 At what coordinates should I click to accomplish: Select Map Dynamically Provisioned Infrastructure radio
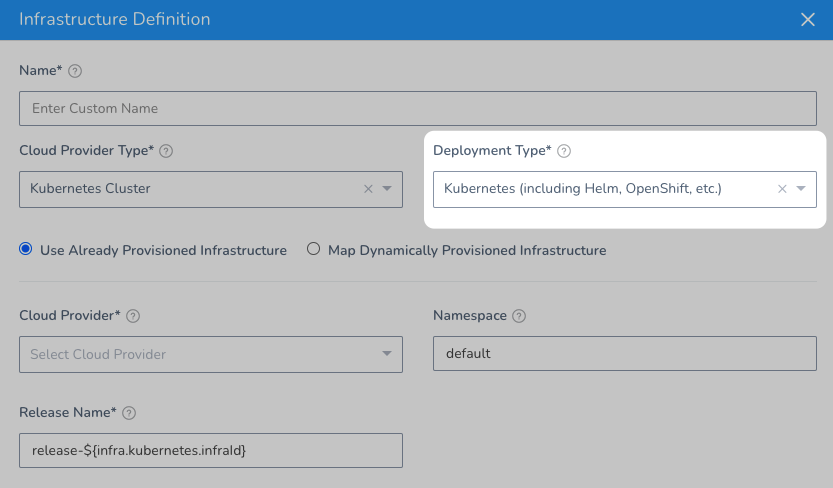pos(313,249)
